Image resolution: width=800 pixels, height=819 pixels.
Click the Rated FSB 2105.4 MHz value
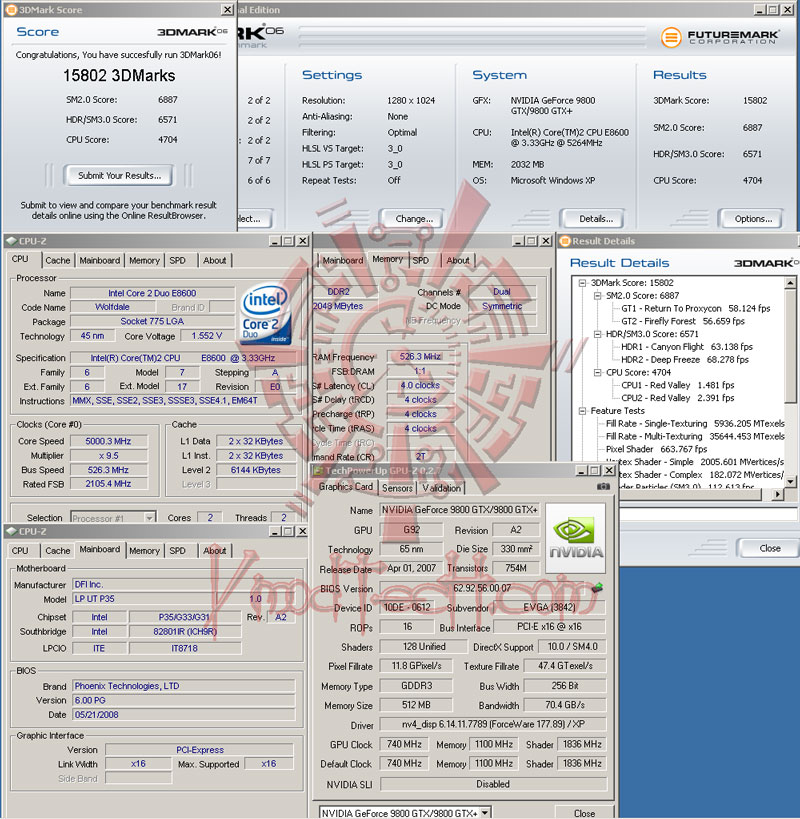(x=109, y=484)
